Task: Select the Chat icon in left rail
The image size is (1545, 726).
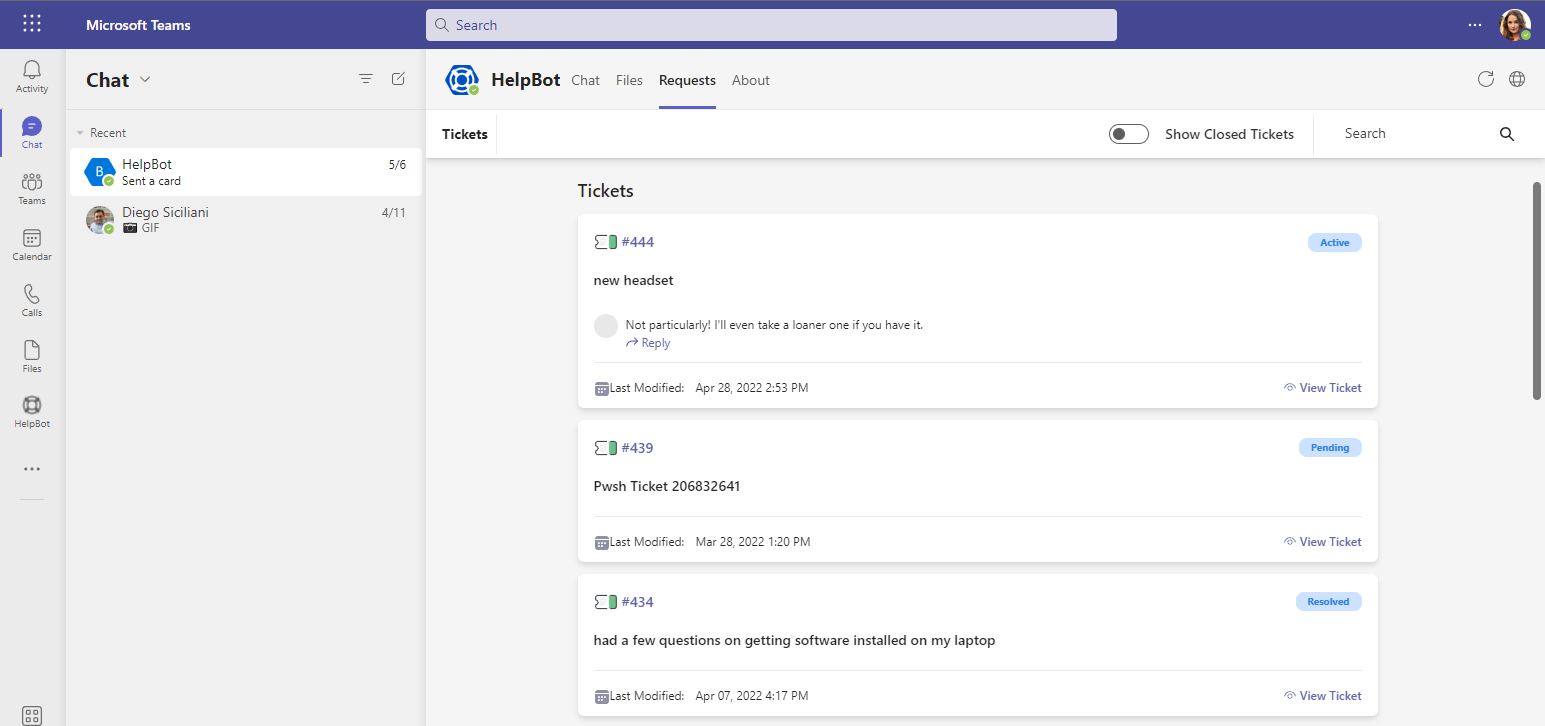Action: [32, 132]
